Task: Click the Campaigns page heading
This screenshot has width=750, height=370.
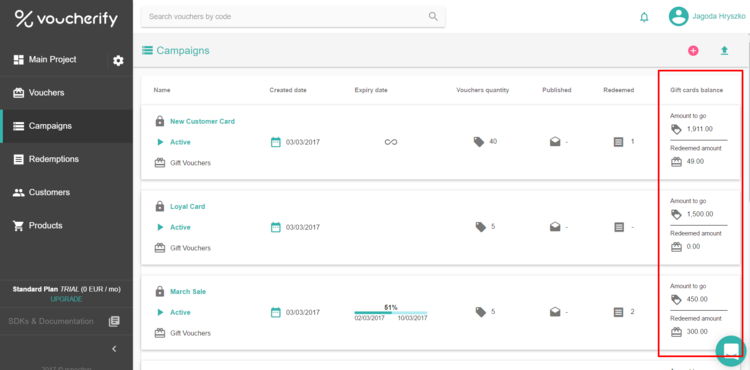Action: click(x=183, y=50)
